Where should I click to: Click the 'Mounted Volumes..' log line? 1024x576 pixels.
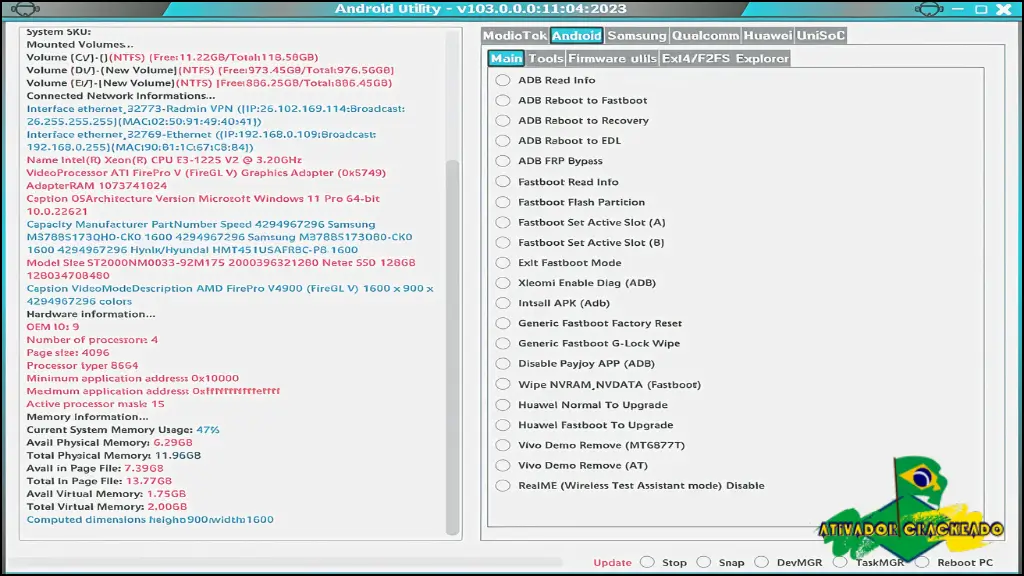[x=80, y=44]
